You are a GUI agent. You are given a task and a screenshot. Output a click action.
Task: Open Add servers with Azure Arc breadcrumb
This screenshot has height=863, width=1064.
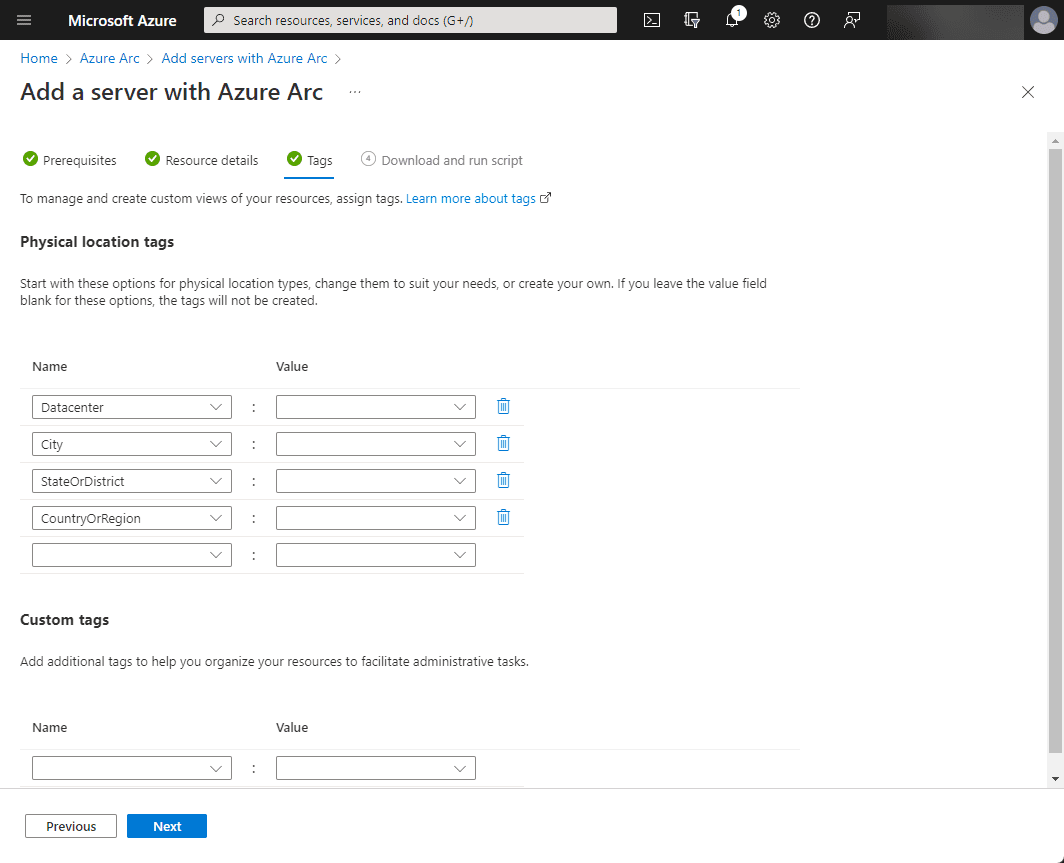coord(244,58)
